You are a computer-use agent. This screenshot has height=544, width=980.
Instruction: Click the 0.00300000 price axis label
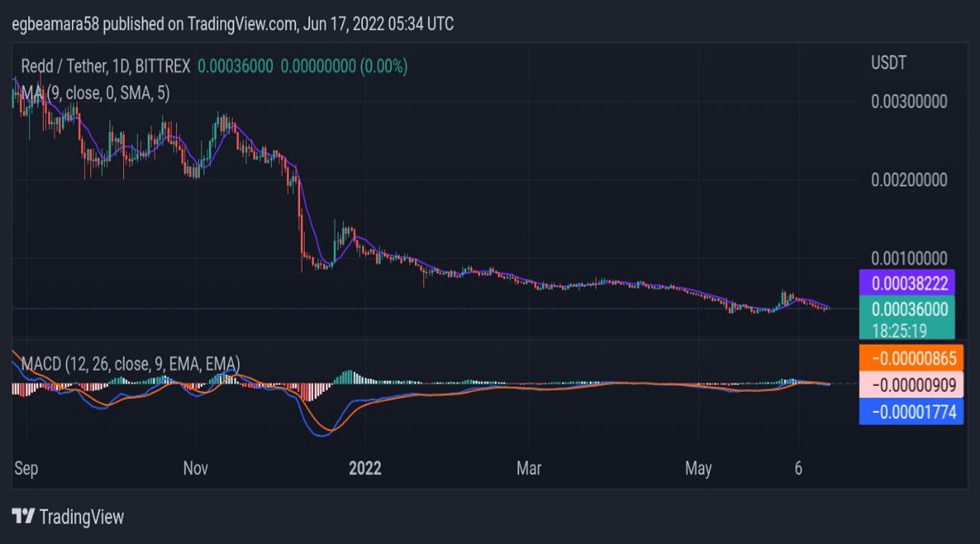[909, 101]
